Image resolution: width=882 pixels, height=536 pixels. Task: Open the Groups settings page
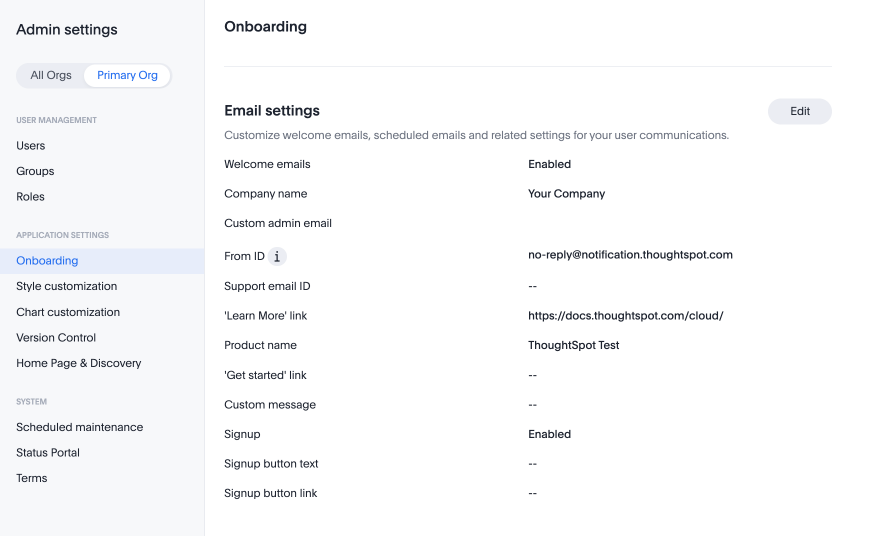pos(35,172)
